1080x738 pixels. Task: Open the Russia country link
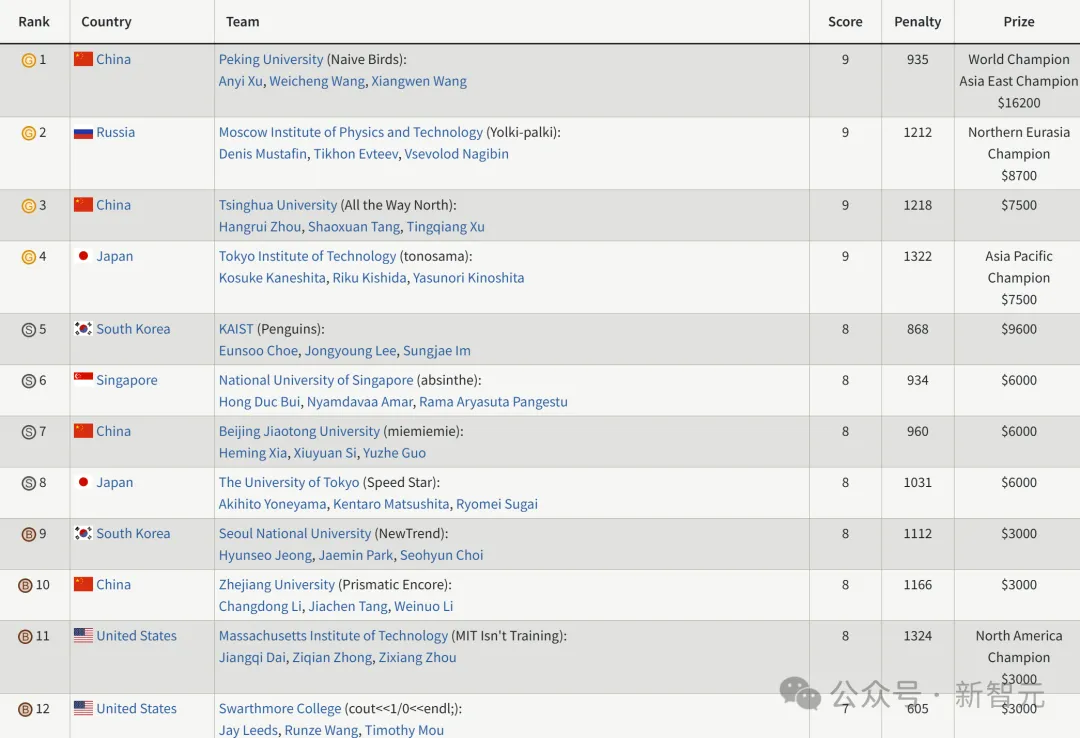(116, 132)
